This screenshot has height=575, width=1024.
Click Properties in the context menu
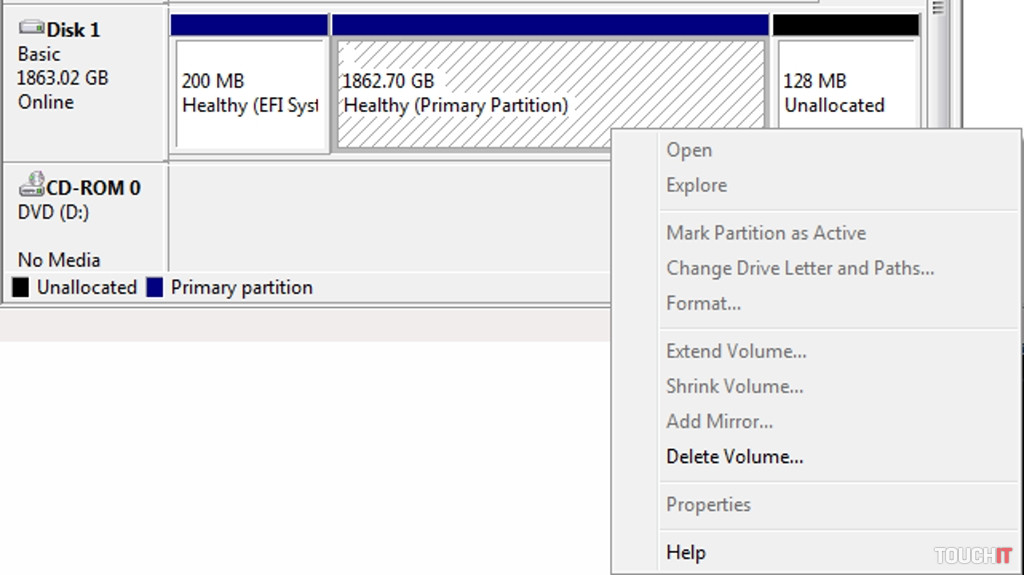[x=708, y=505]
